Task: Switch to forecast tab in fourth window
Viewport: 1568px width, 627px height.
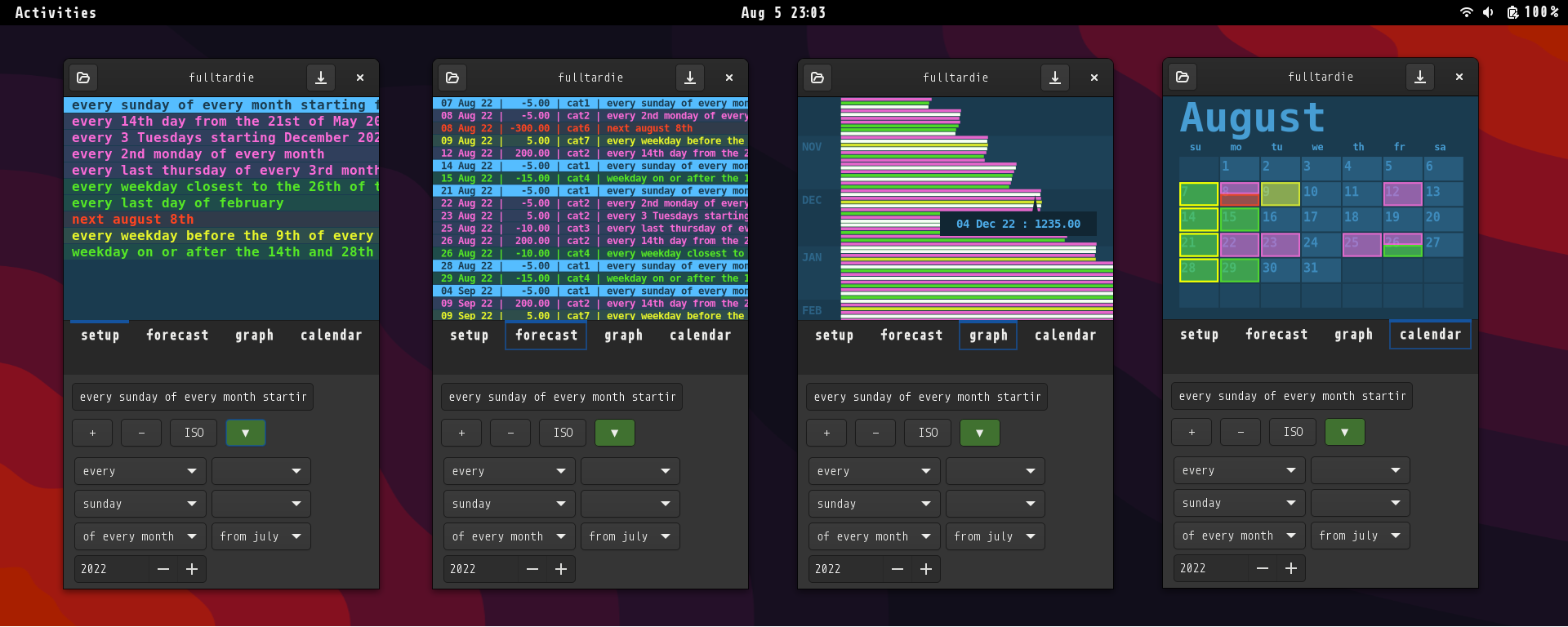Action: pos(1276,335)
